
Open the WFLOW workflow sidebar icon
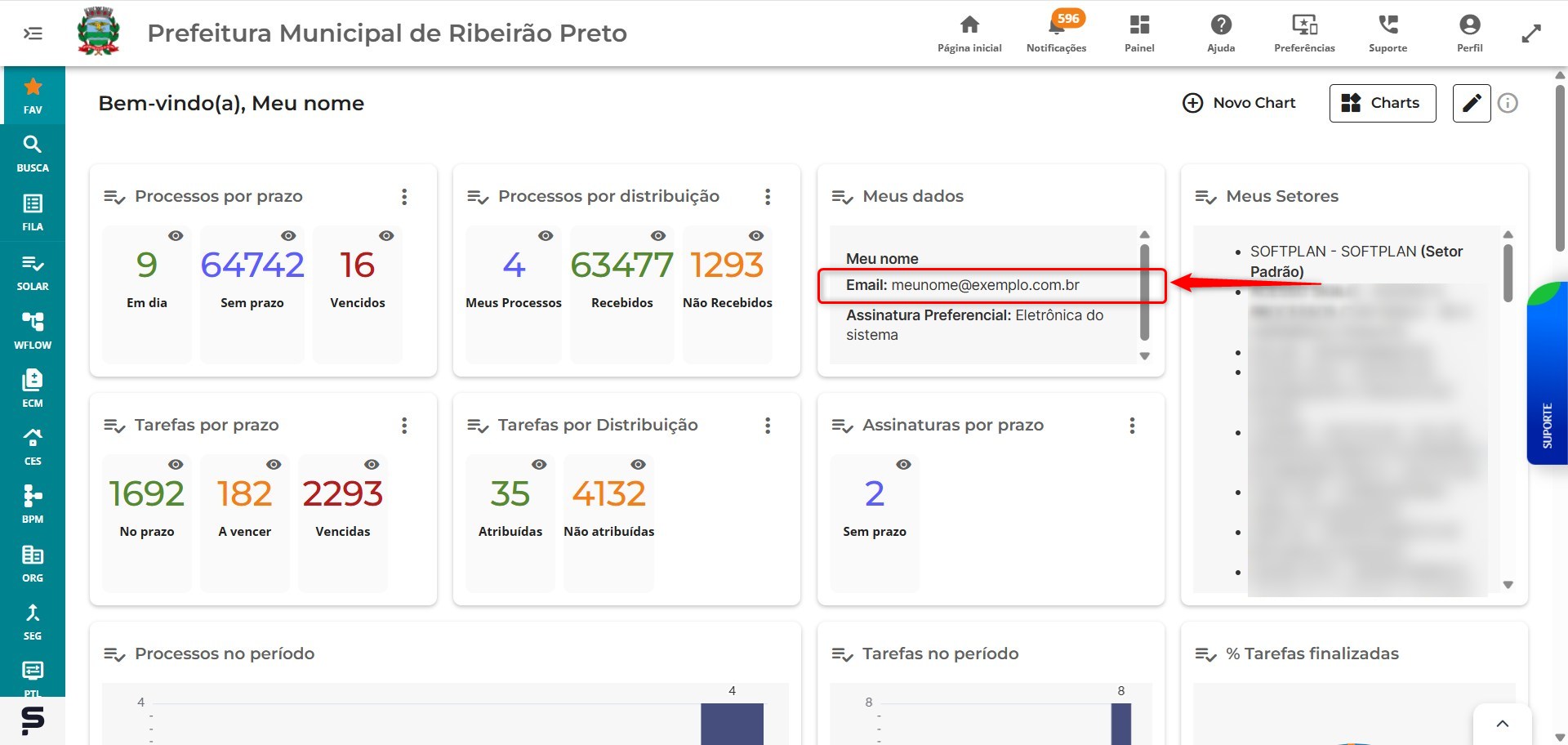pyautogui.click(x=33, y=330)
